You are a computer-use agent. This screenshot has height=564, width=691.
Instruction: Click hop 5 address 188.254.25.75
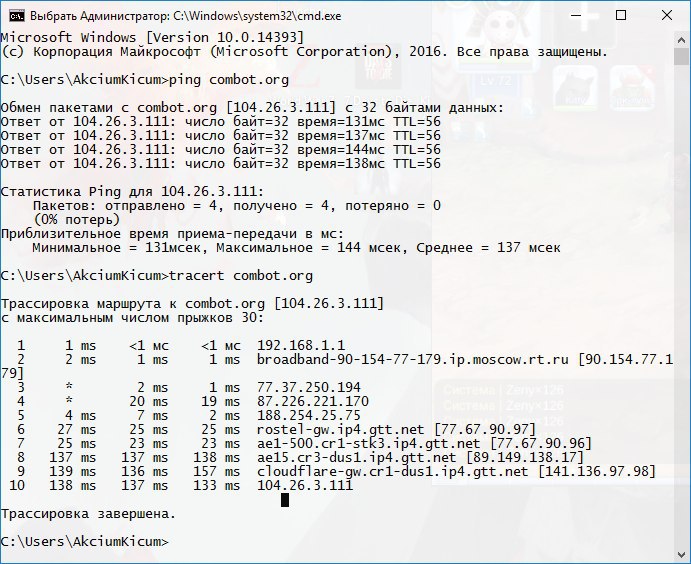tap(309, 416)
